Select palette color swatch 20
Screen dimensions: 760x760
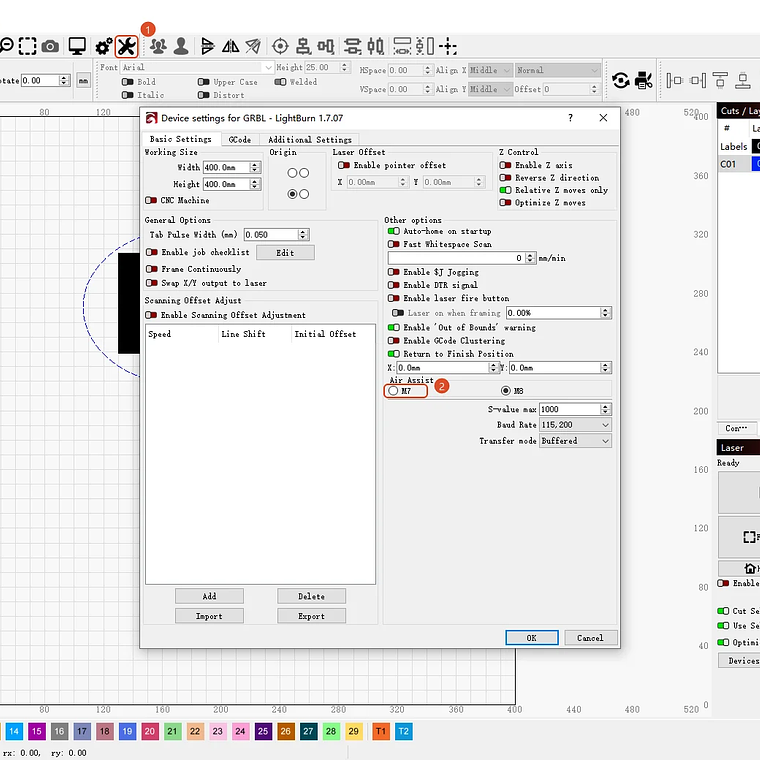click(150, 732)
